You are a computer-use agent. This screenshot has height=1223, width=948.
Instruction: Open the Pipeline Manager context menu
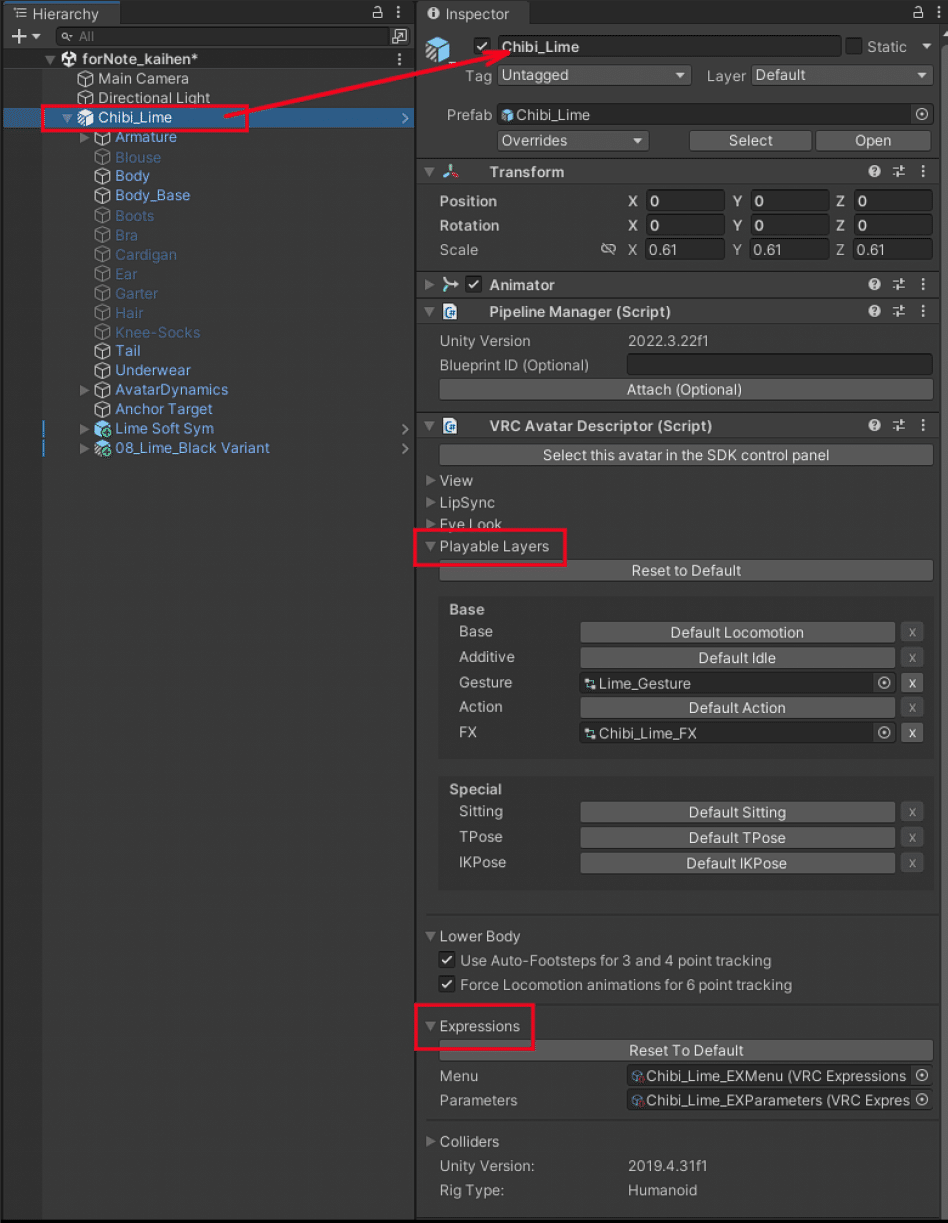[x=922, y=312]
